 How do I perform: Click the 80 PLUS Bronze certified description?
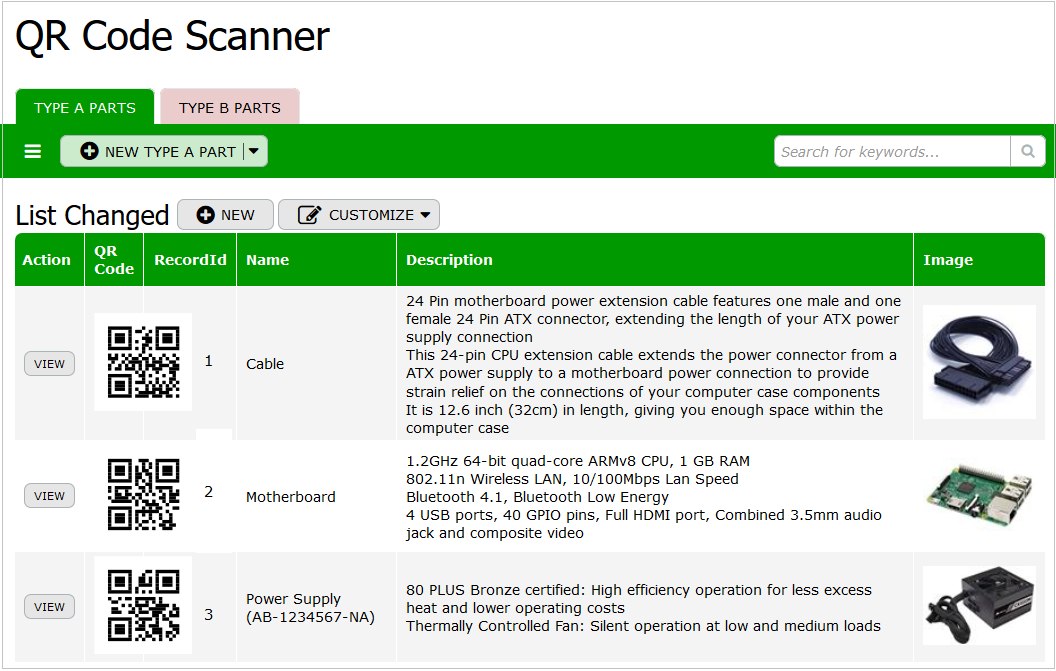tap(643, 608)
